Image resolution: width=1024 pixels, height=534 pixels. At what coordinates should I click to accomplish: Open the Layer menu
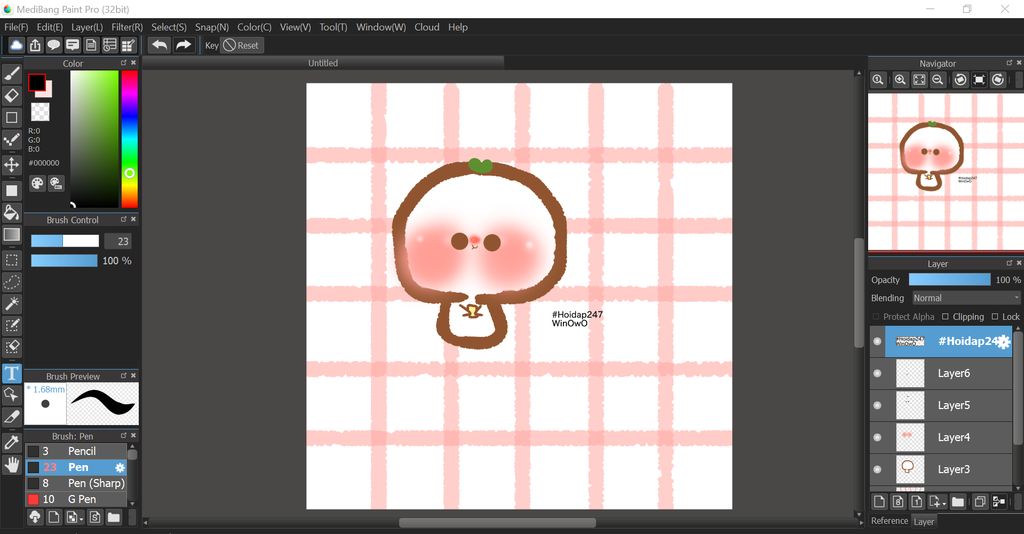point(87,27)
